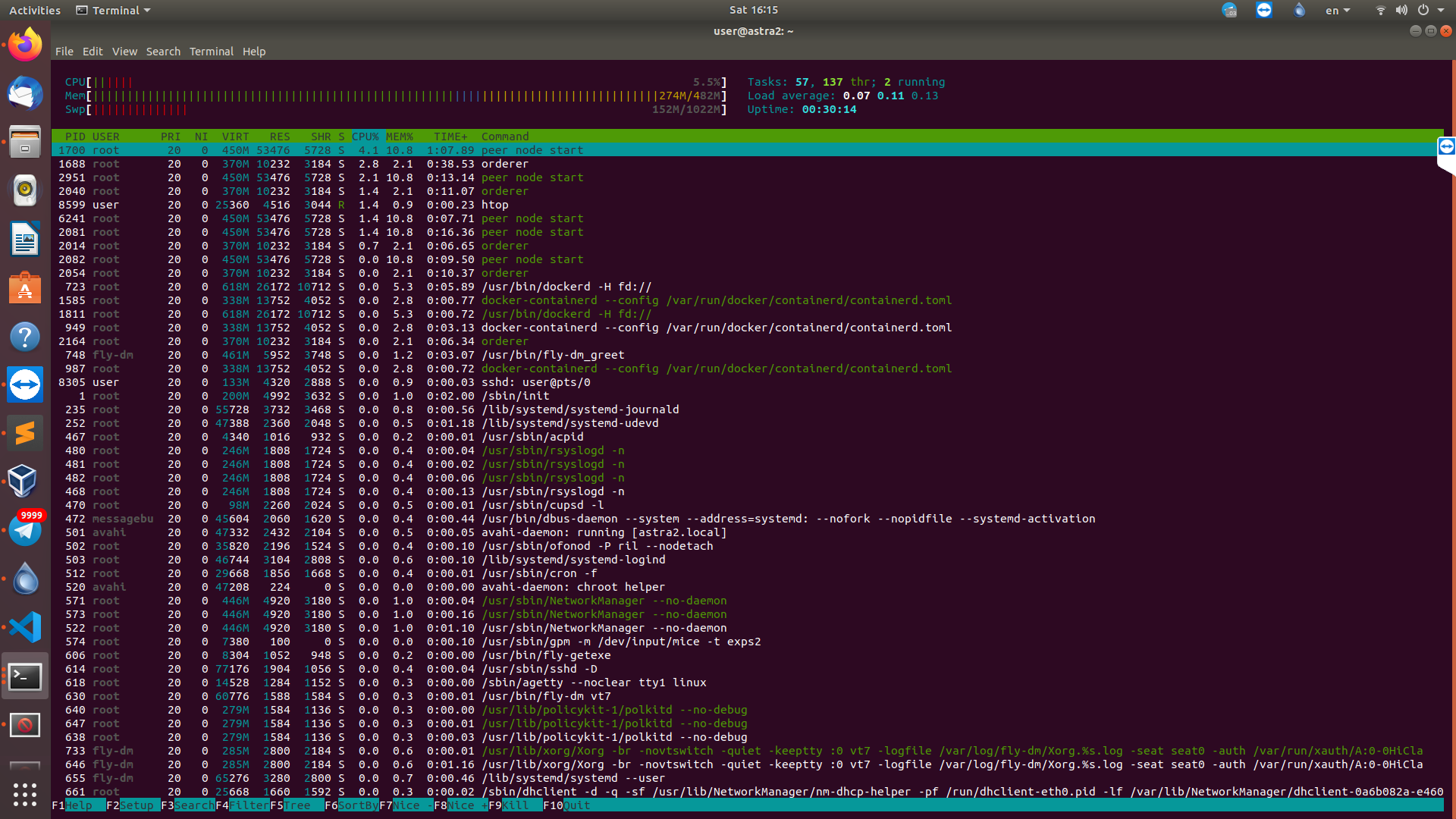Open Visual Studio Code from dock
The image size is (1456, 819).
pos(25,627)
